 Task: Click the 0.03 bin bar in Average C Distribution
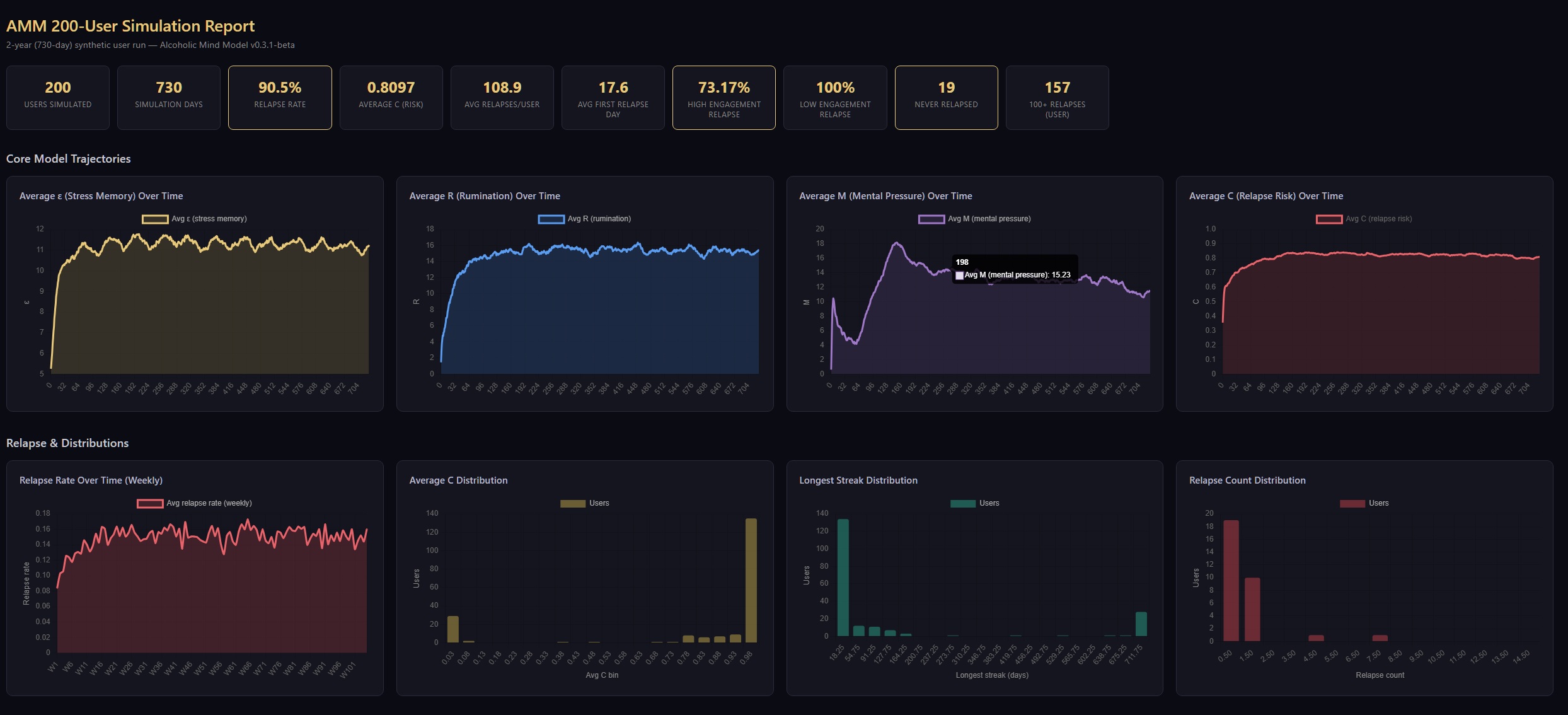[x=453, y=629]
